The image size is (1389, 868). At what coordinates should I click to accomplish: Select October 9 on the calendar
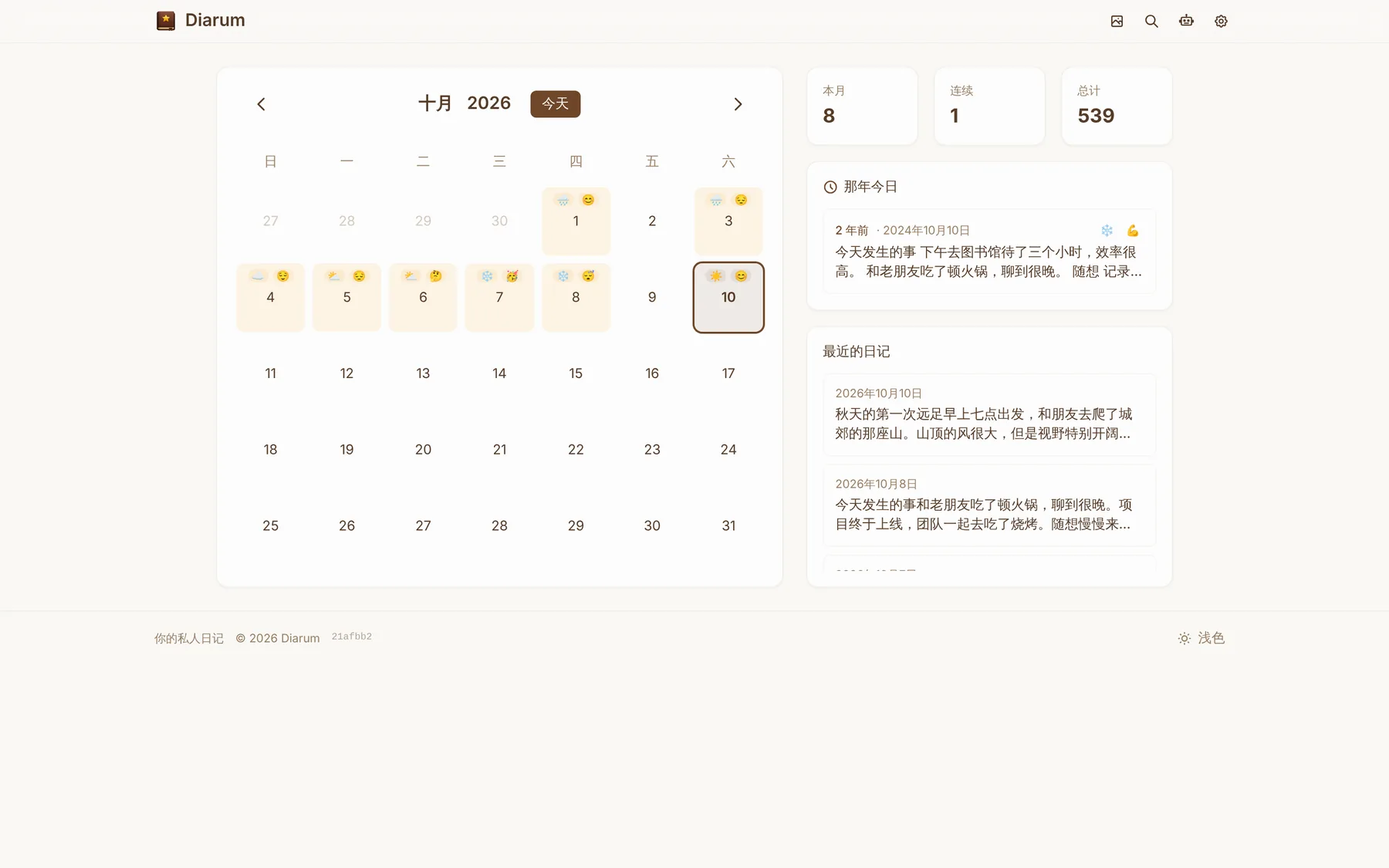(x=652, y=297)
